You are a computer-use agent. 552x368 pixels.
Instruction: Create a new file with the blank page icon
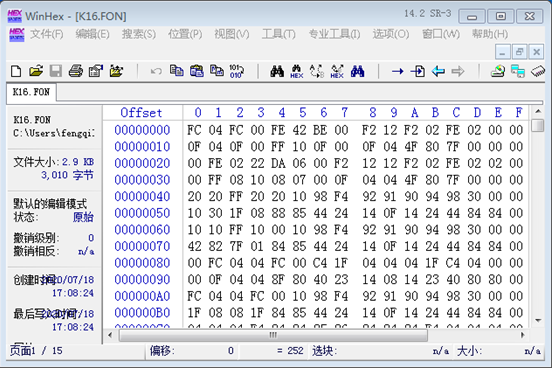click(x=16, y=71)
